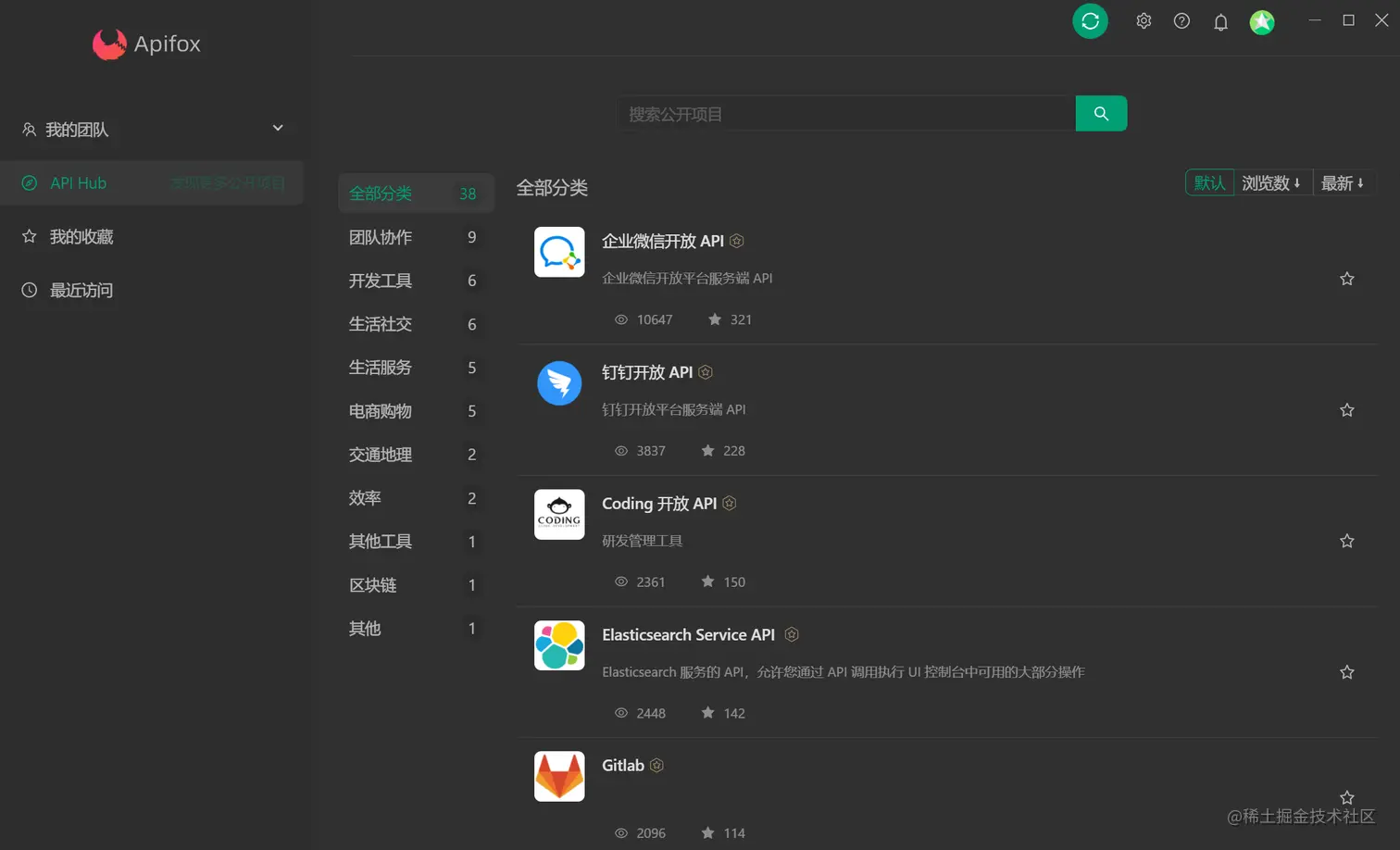Select the 开发工具 category
Image resolution: width=1400 pixels, height=850 pixels.
(416, 281)
